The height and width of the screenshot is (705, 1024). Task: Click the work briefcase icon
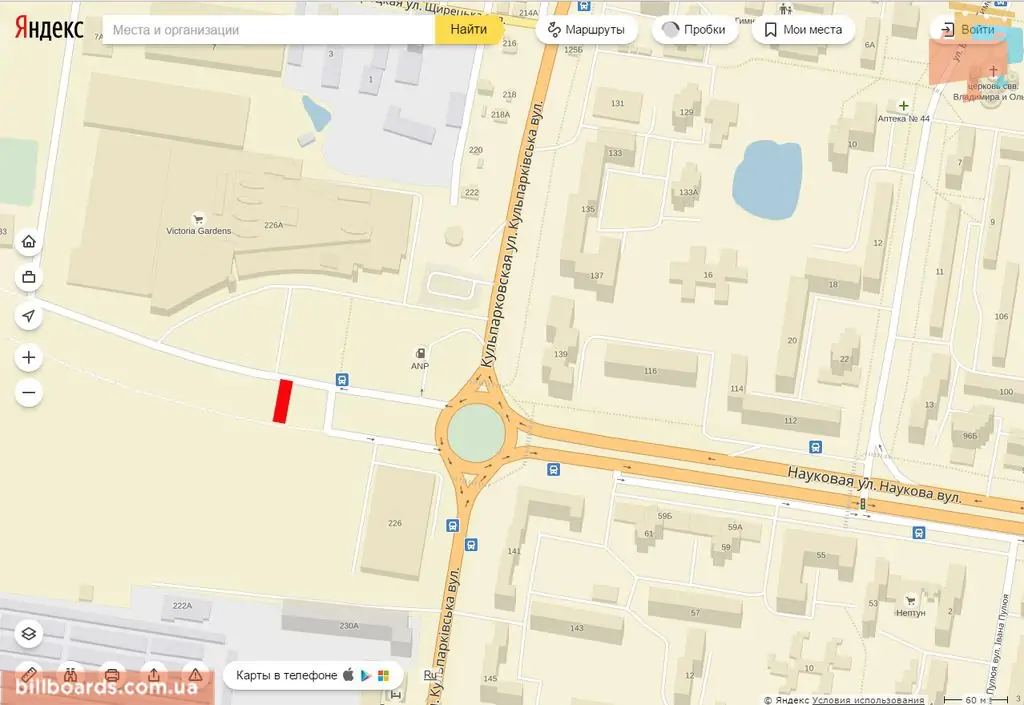click(x=29, y=277)
